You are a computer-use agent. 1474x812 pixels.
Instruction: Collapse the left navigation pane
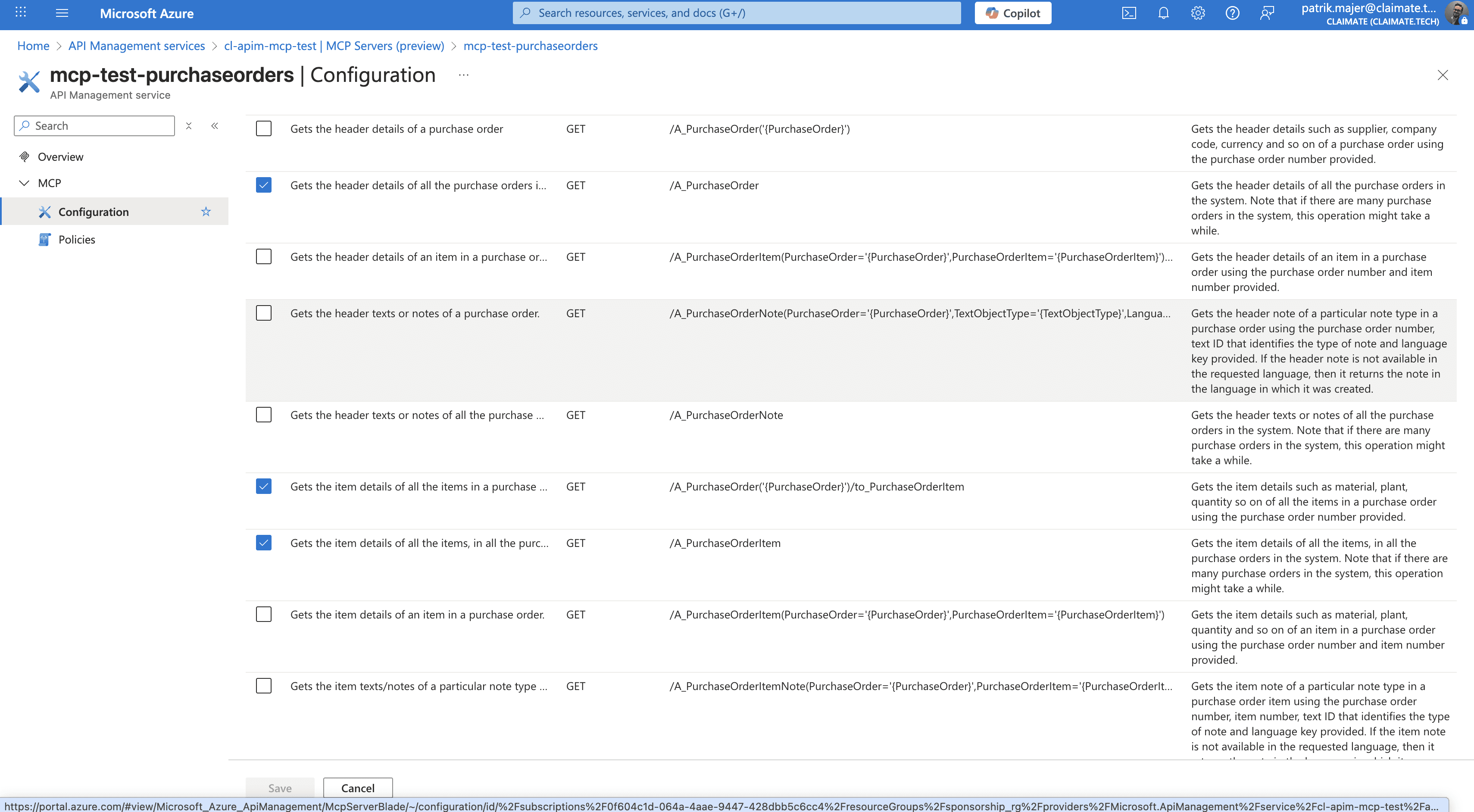(215, 126)
